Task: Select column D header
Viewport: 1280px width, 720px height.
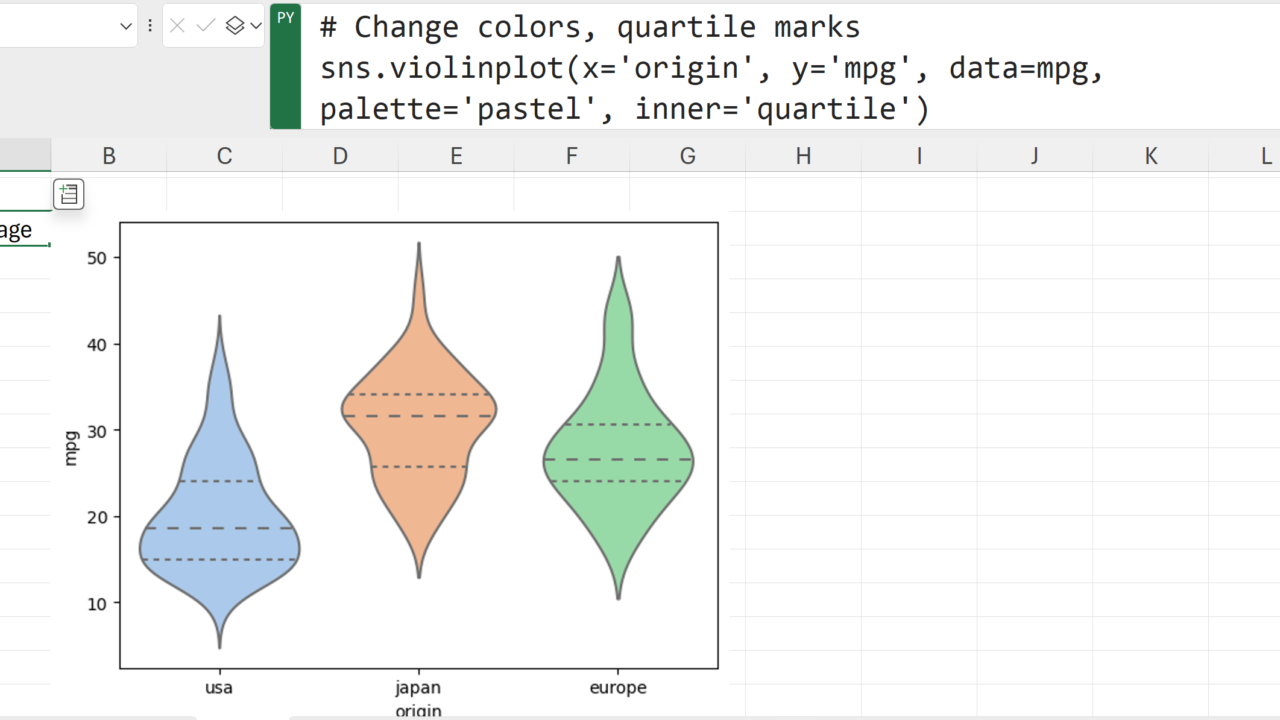Action: click(340, 156)
